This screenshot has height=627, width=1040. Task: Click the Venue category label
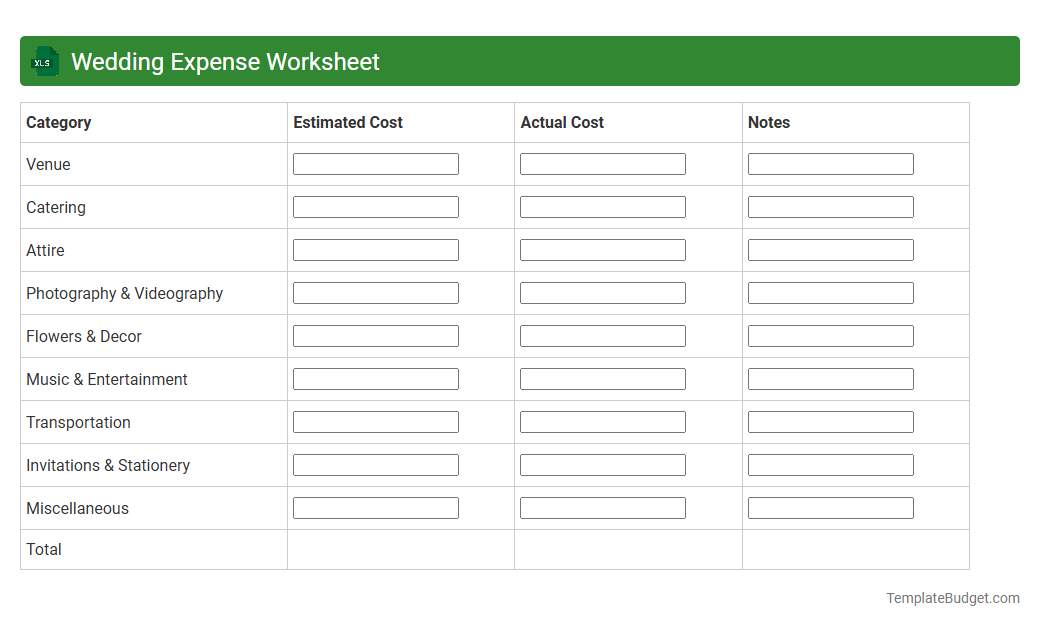(x=48, y=164)
